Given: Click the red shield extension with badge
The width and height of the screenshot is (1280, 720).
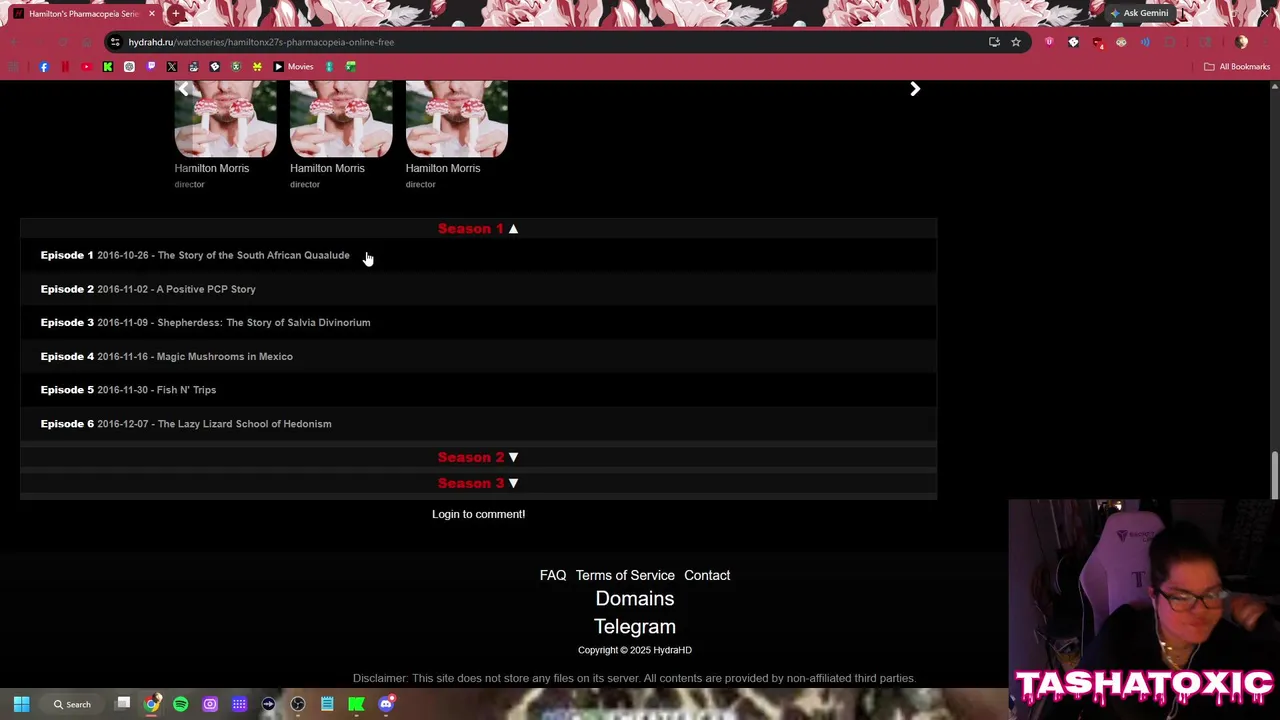Looking at the screenshot, I should 1097,42.
